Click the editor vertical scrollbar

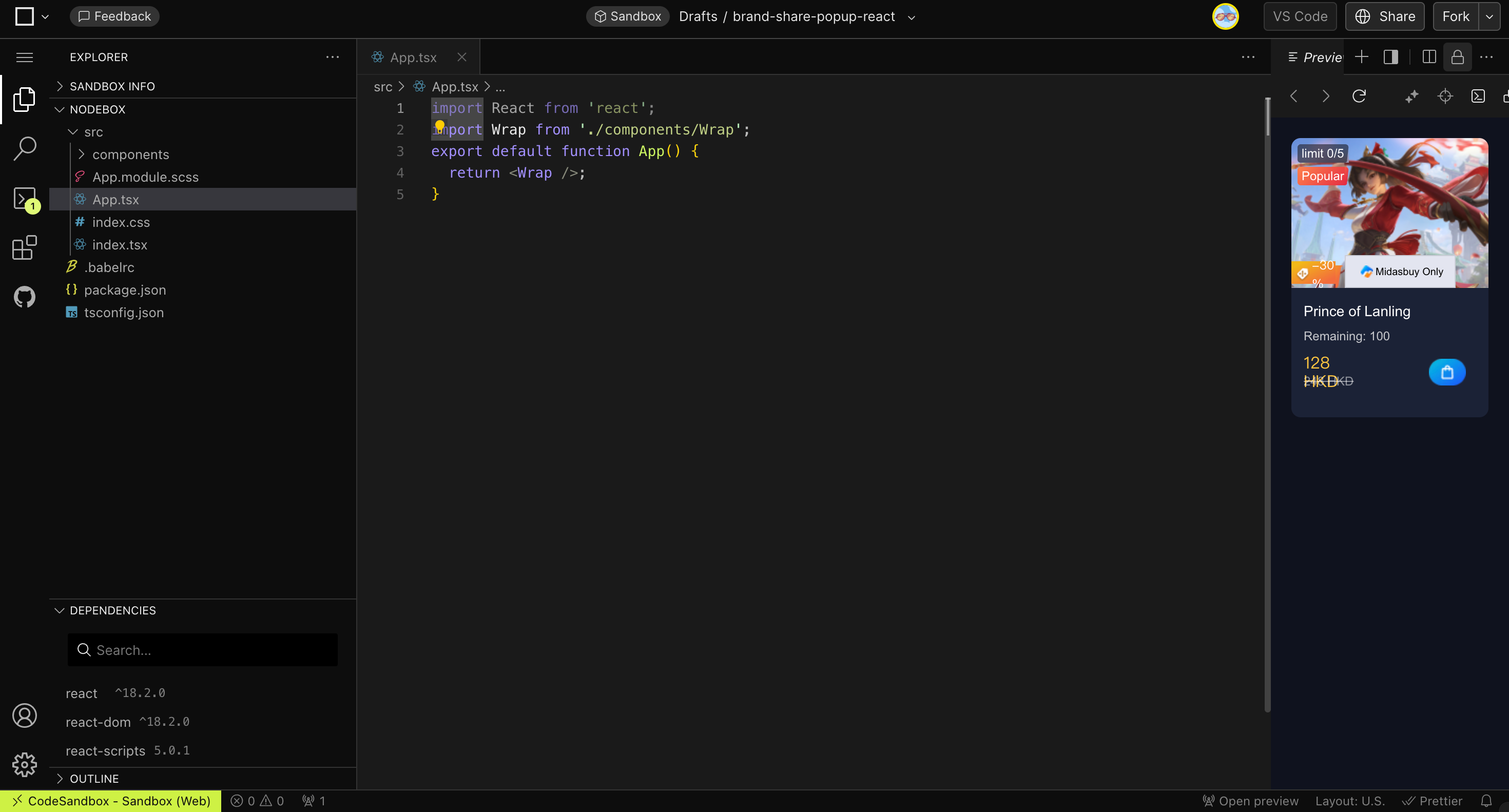click(x=1267, y=404)
